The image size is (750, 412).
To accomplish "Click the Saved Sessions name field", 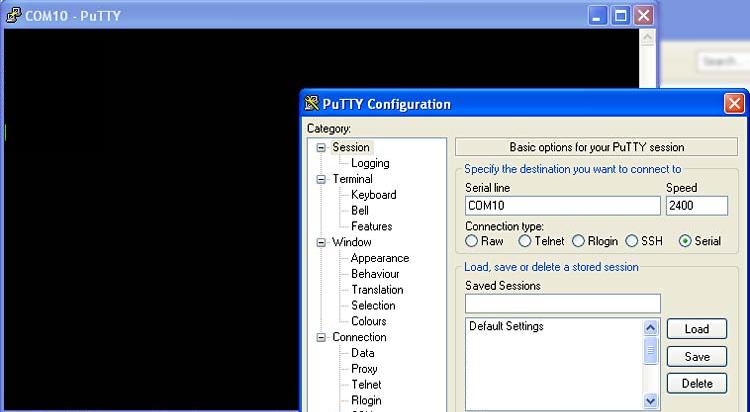I will pos(562,303).
